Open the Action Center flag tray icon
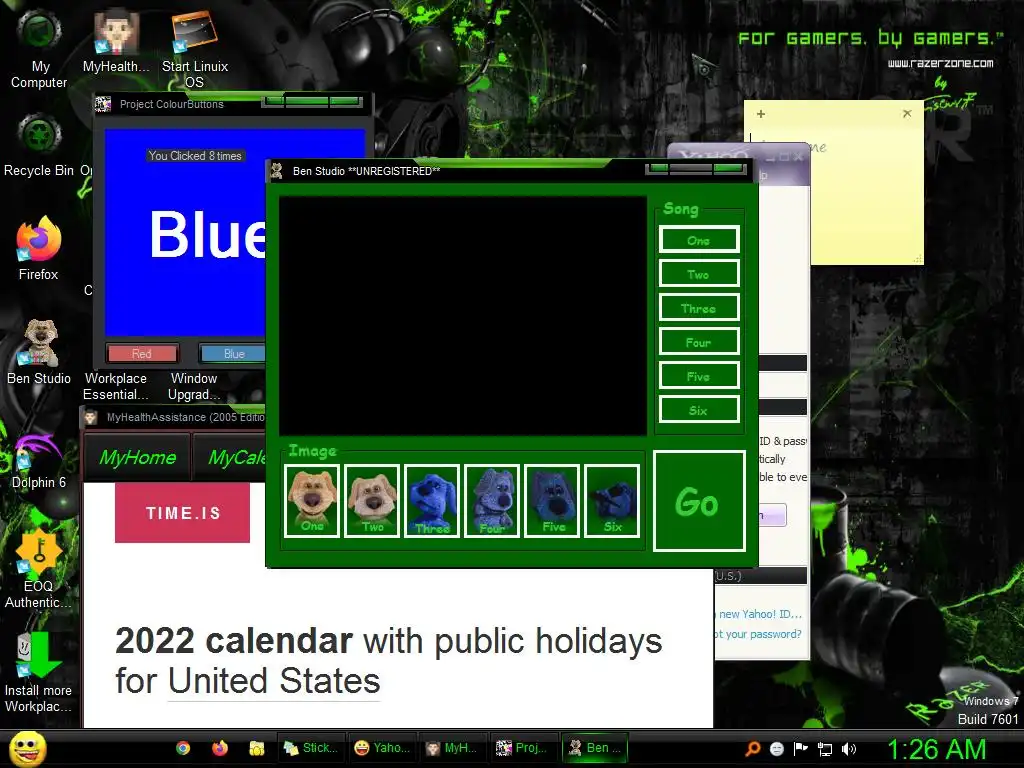 (x=801, y=749)
